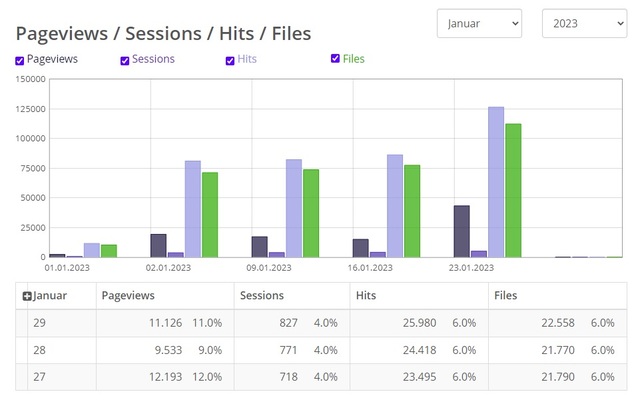Disable the Files series checkbox
This screenshot has width=640, height=408.
[336, 59]
